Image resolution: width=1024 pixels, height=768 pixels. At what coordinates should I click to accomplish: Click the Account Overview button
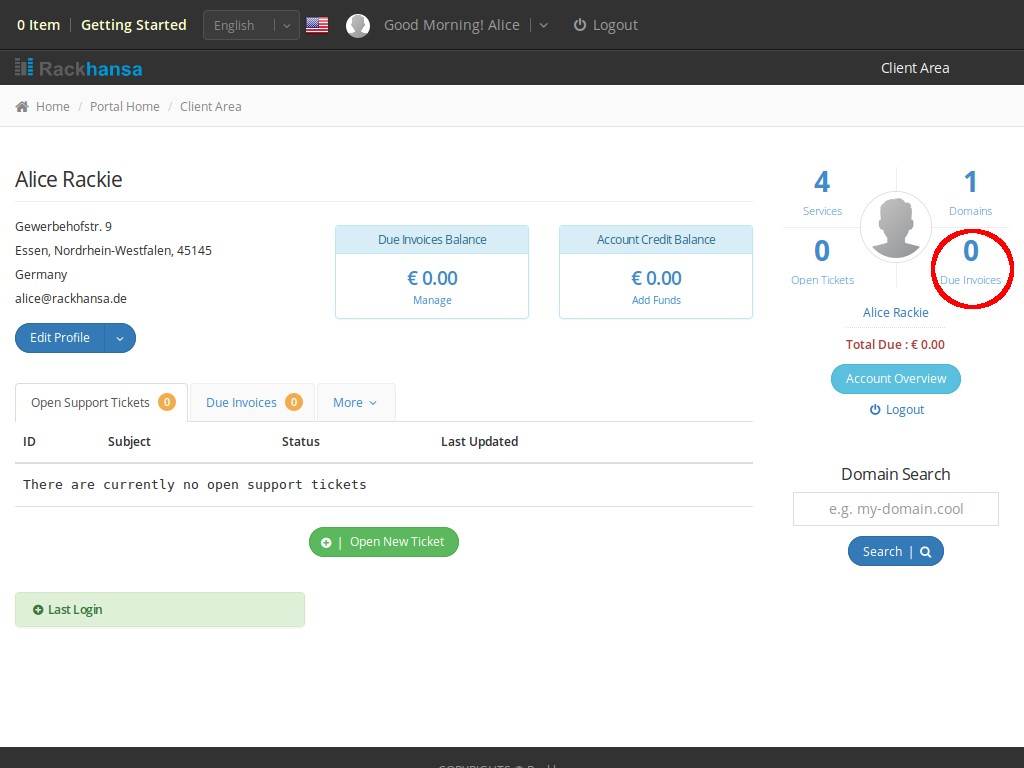[x=895, y=379]
